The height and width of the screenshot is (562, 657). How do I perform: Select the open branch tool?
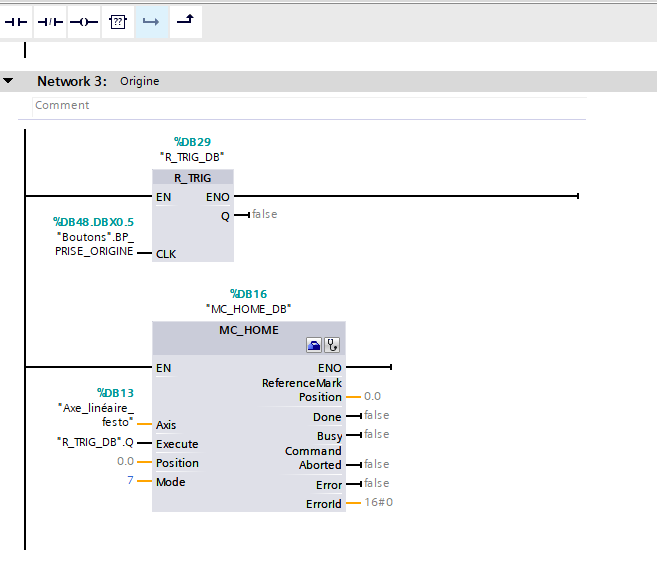(152, 22)
